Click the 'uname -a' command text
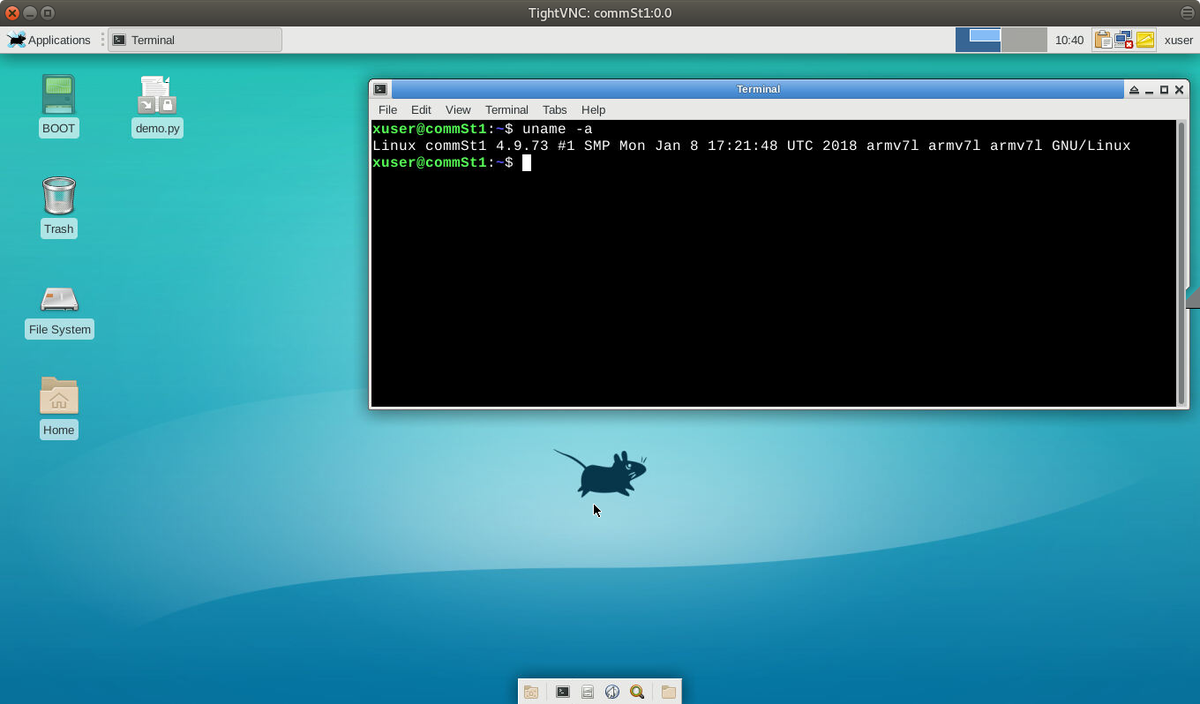1200x704 pixels. tap(557, 129)
